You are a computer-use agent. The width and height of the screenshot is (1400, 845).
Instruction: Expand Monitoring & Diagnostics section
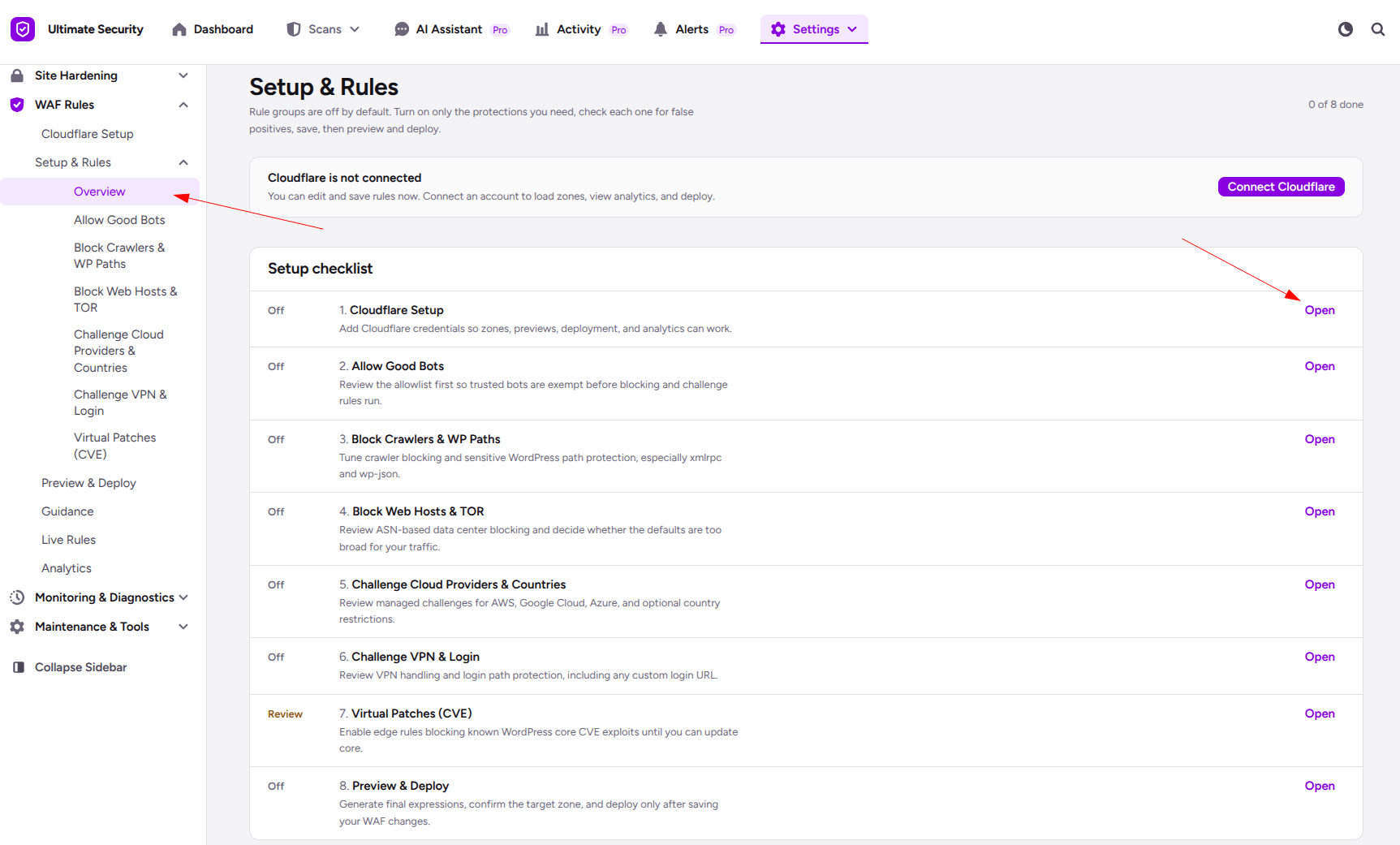coord(183,597)
